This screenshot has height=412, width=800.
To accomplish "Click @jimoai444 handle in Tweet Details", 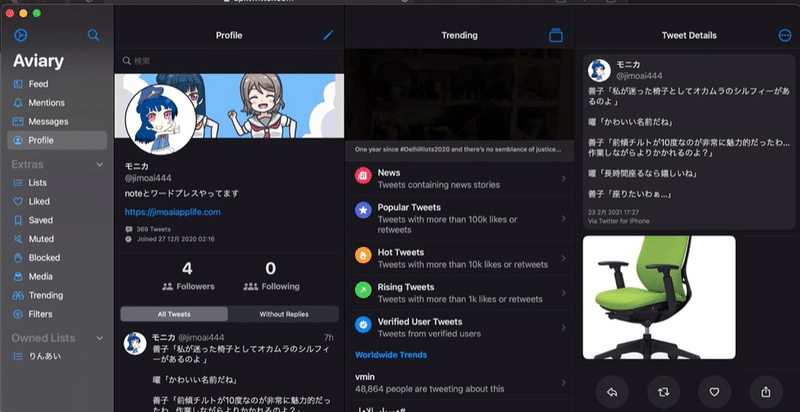I will click(639, 76).
